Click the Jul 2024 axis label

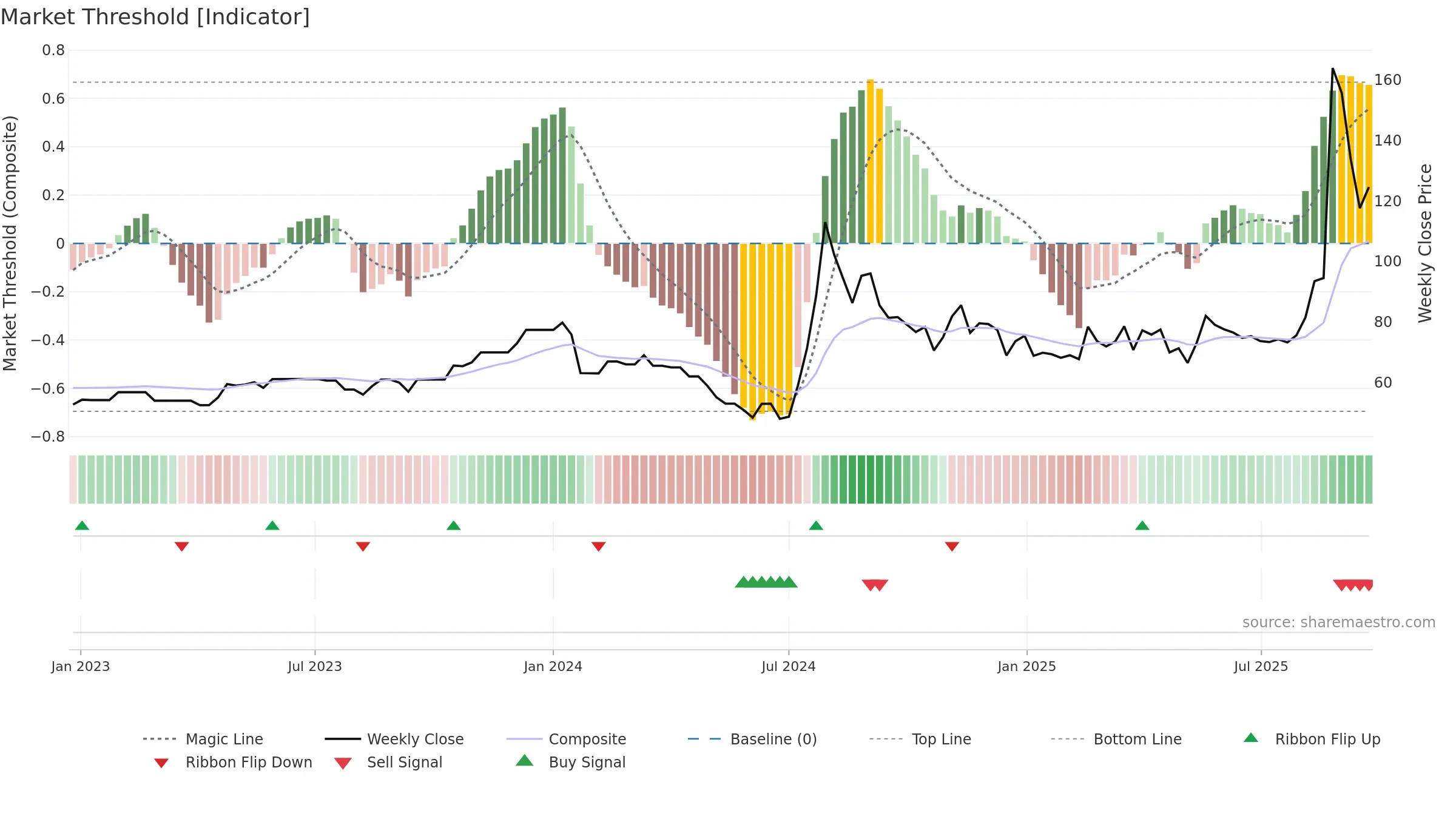point(789,667)
